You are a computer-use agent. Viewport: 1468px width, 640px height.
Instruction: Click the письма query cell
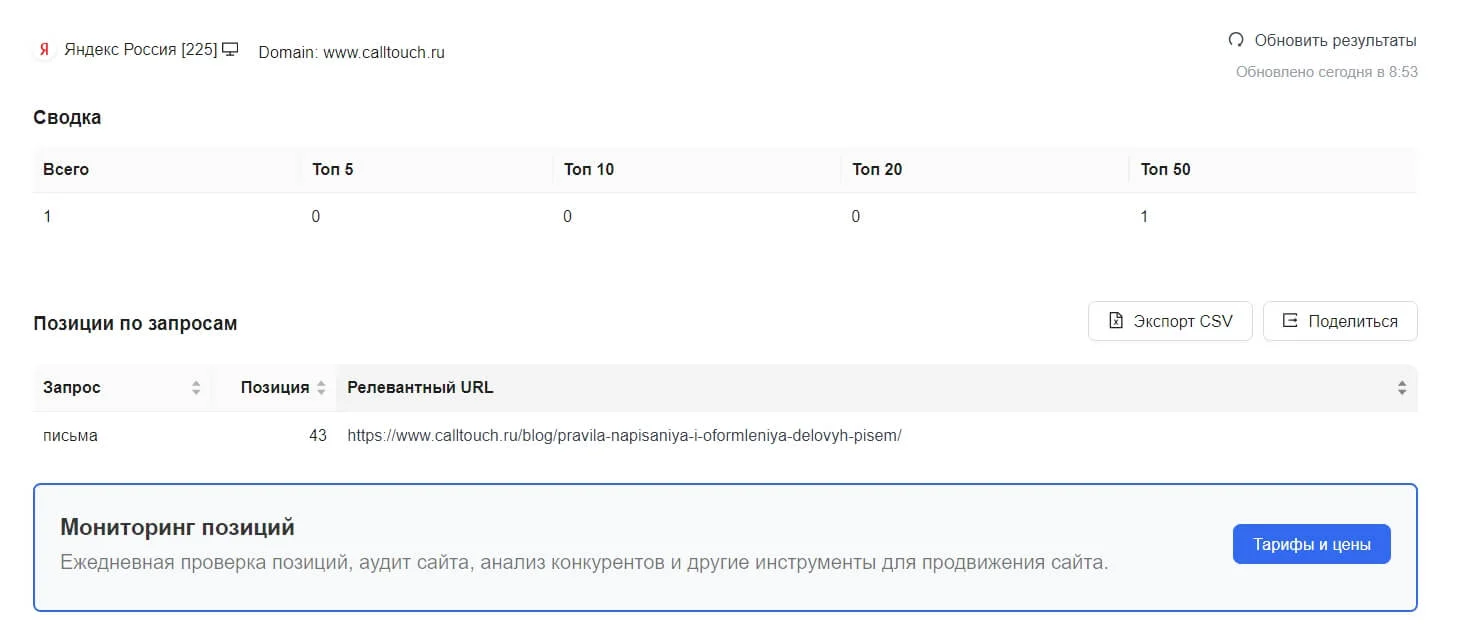click(x=70, y=436)
